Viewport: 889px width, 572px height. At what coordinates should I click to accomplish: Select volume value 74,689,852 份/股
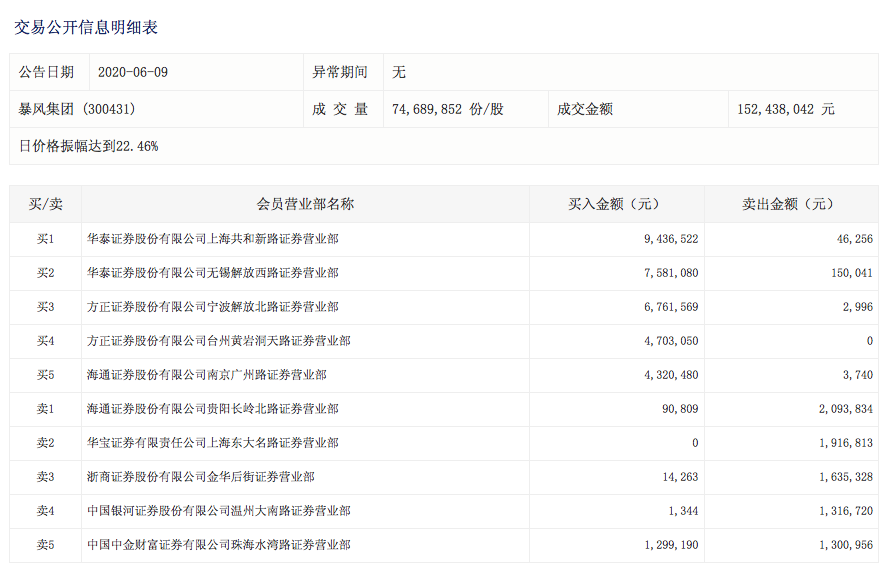tap(448, 109)
